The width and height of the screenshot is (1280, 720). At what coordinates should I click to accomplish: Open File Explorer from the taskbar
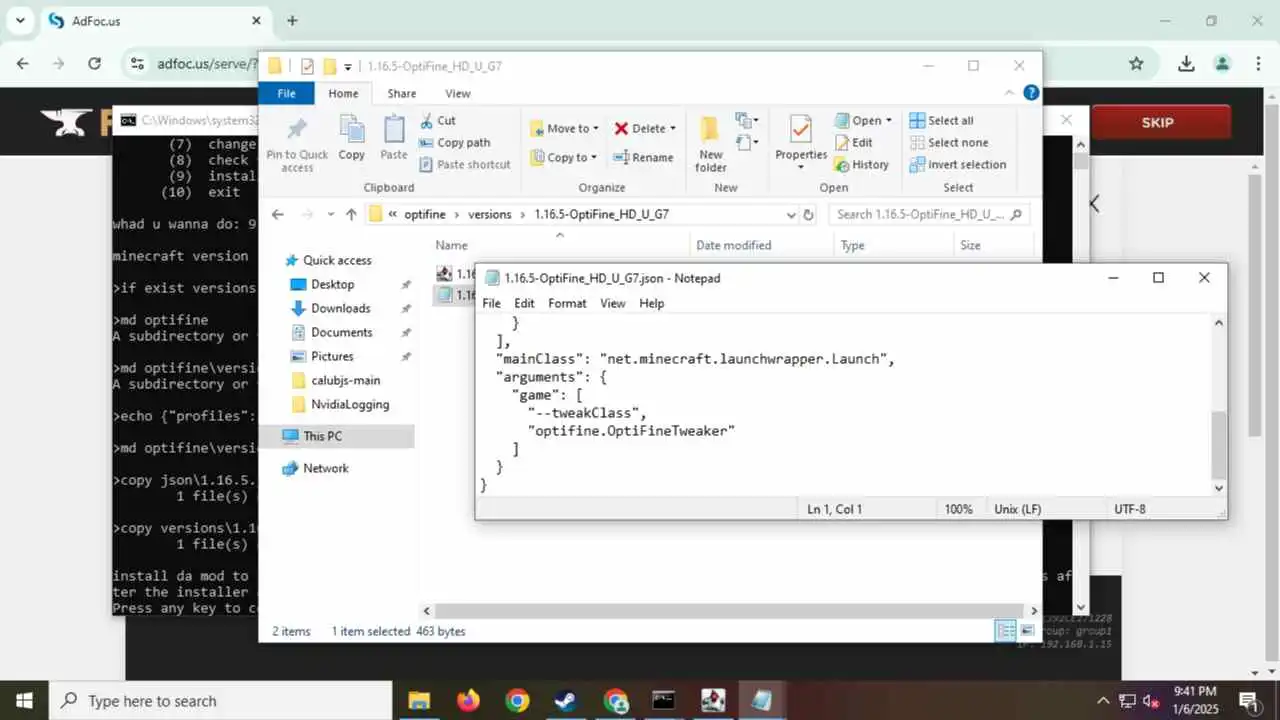pos(419,700)
